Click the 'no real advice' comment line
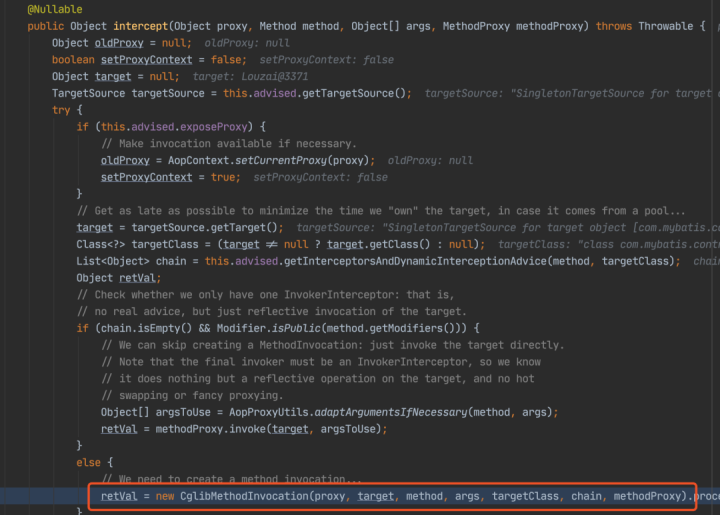This screenshot has height=515, width=720. (x=271, y=312)
